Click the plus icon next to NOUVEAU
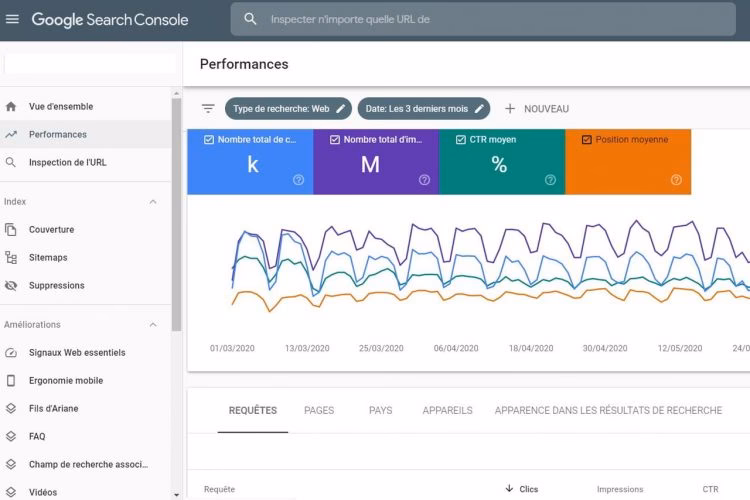750x500 pixels. click(x=510, y=109)
